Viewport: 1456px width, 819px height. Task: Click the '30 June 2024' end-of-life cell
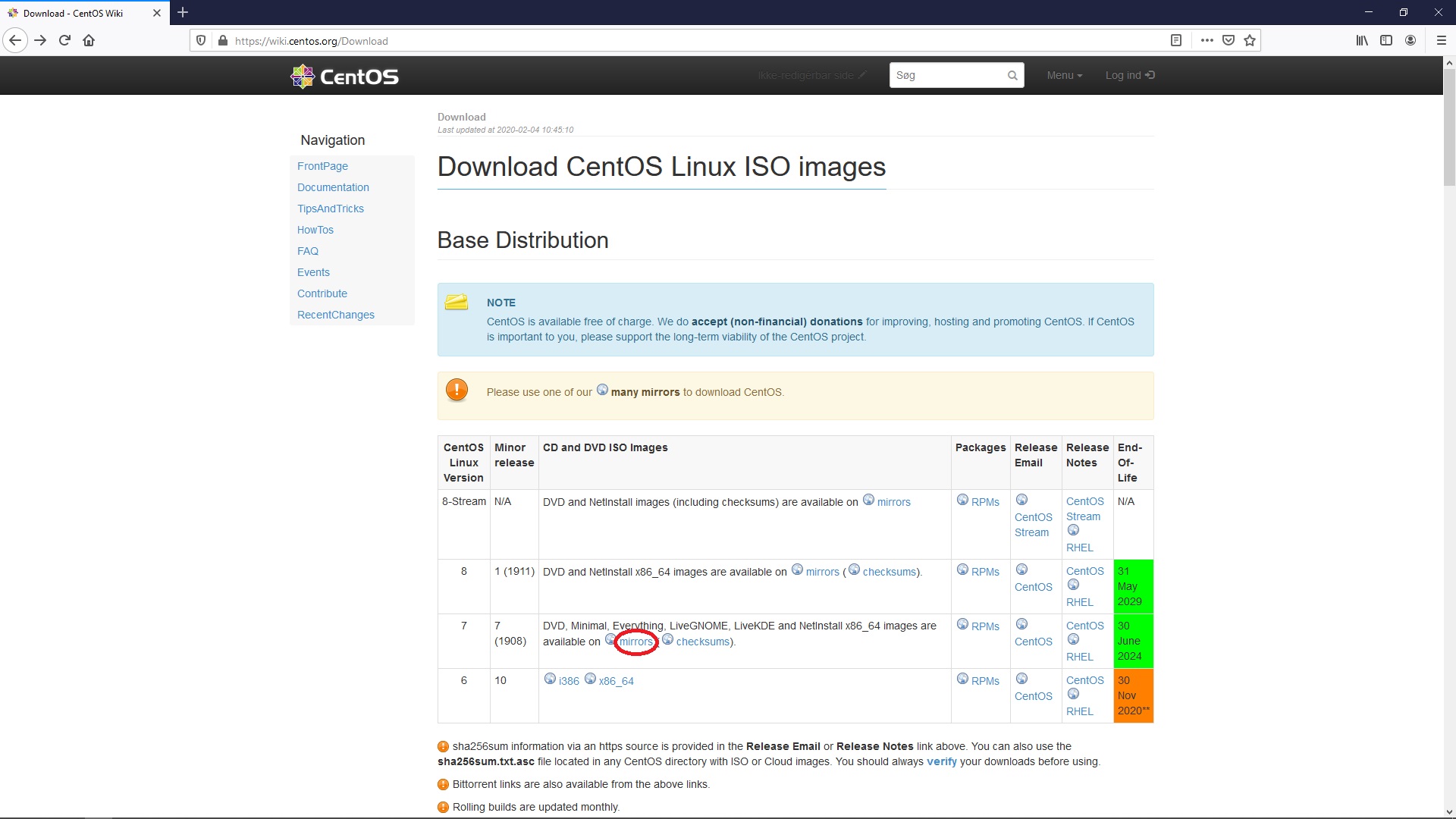click(1133, 641)
